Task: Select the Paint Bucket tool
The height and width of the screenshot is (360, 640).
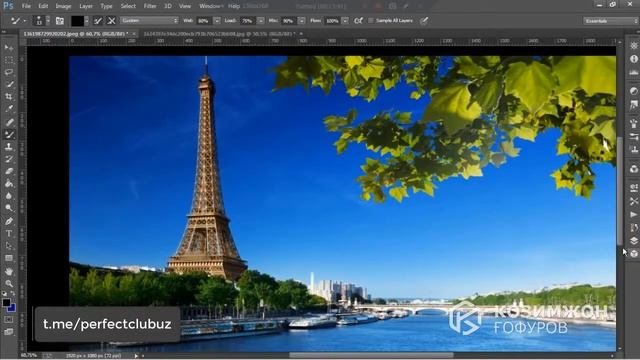Action: coord(9,183)
